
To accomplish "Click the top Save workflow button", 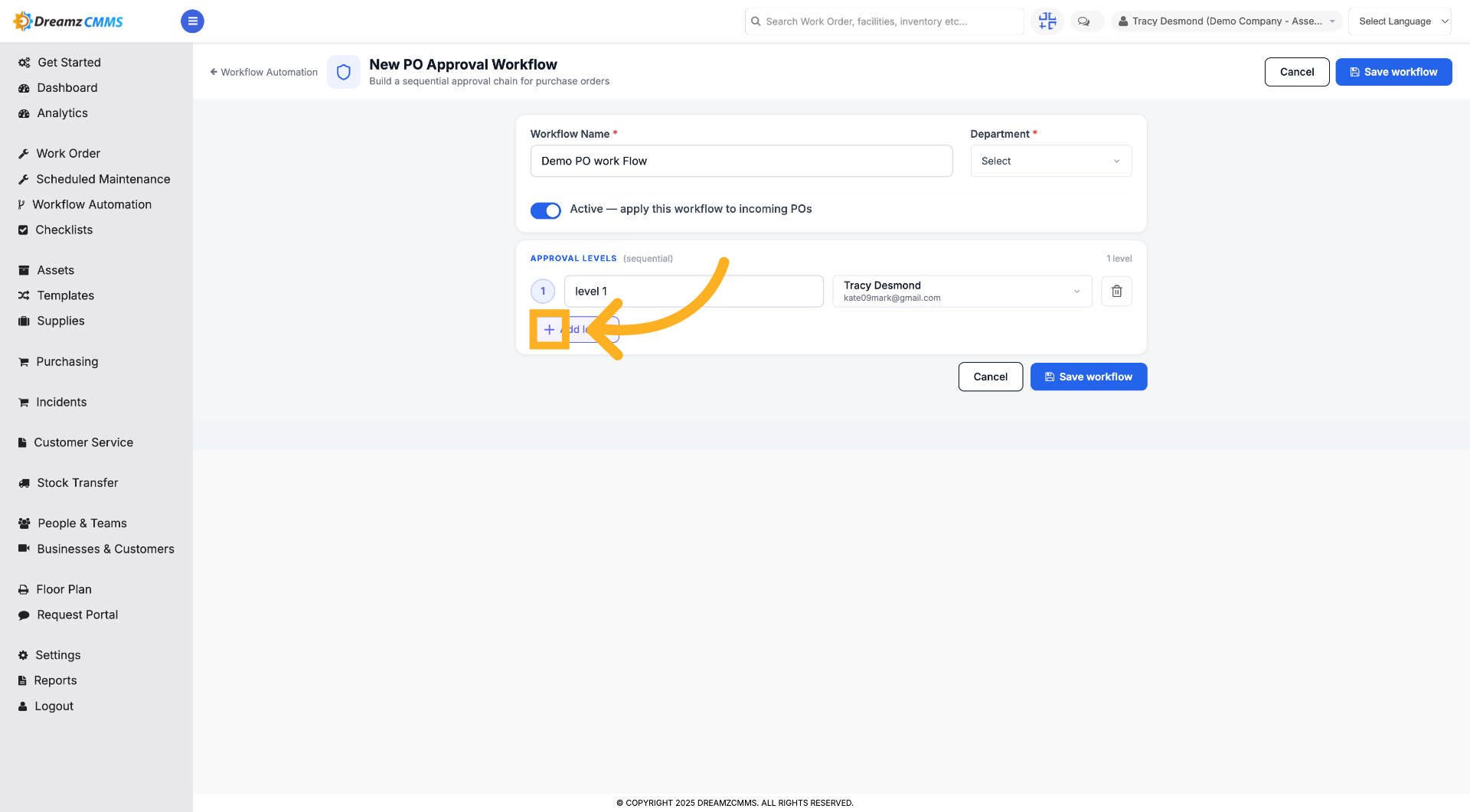I will point(1393,72).
